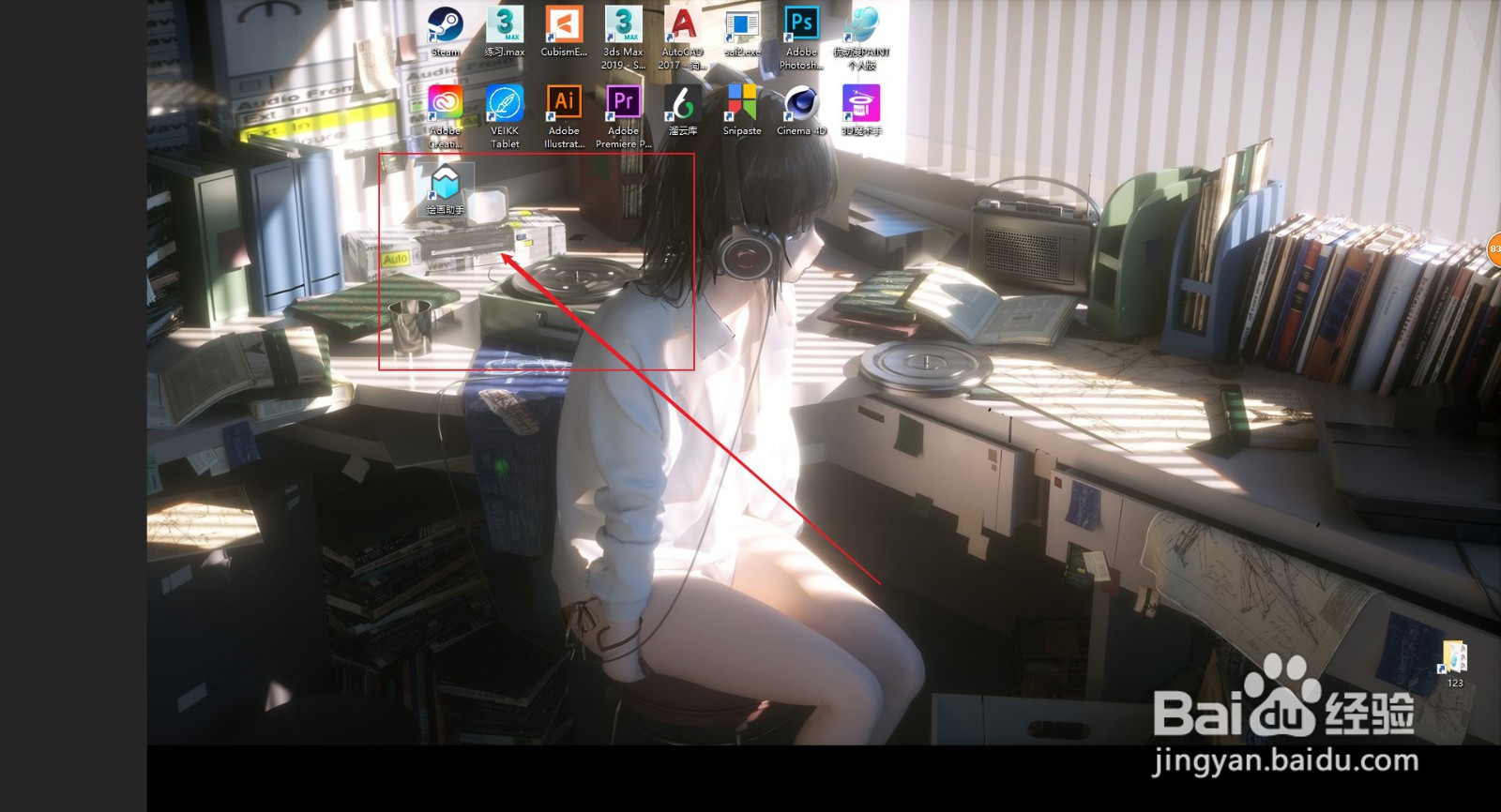
Task: Open the 练习.max file icon
Action: [x=505, y=32]
